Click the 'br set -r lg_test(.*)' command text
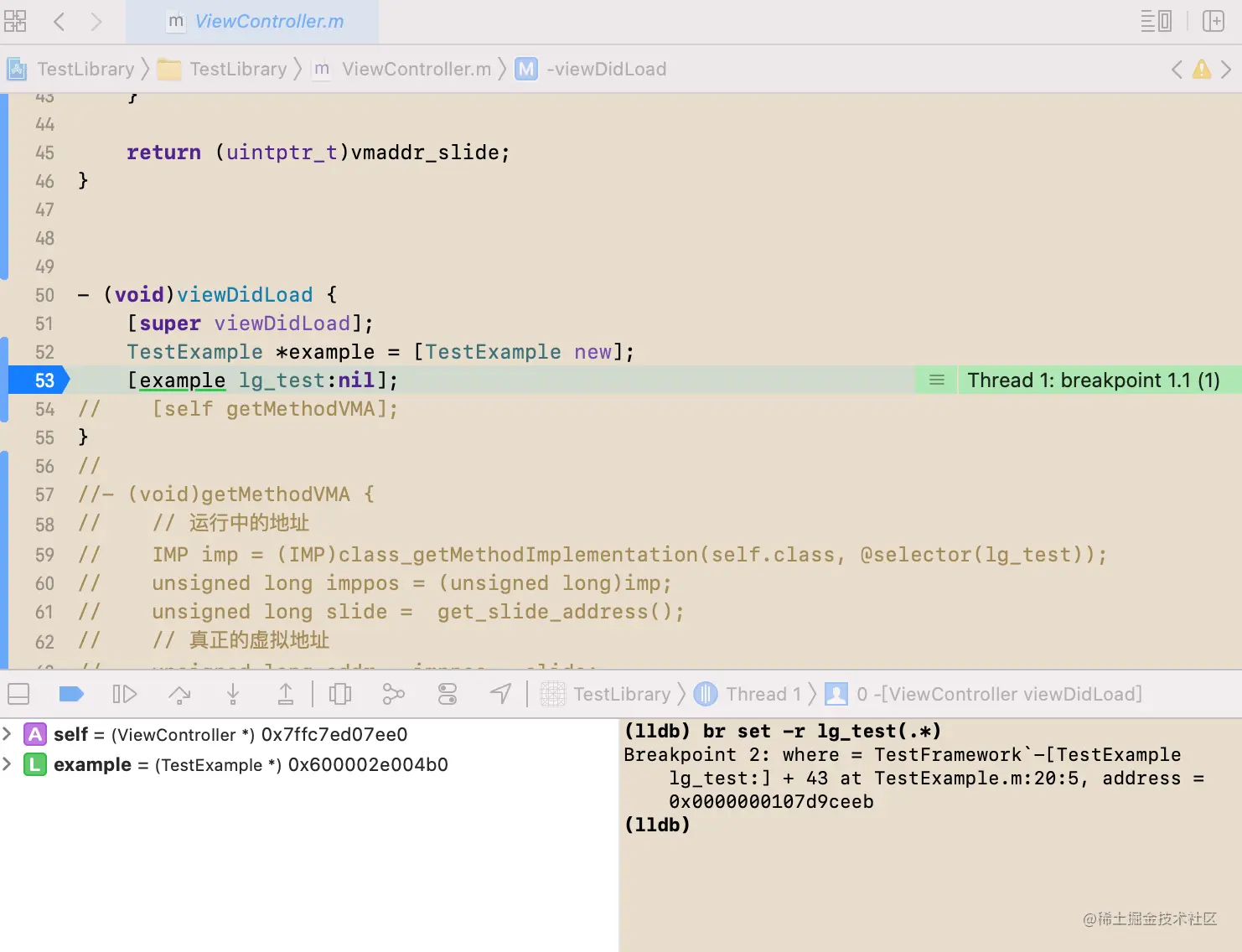This screenshot has width=1242, height=952. pos(822,732)
